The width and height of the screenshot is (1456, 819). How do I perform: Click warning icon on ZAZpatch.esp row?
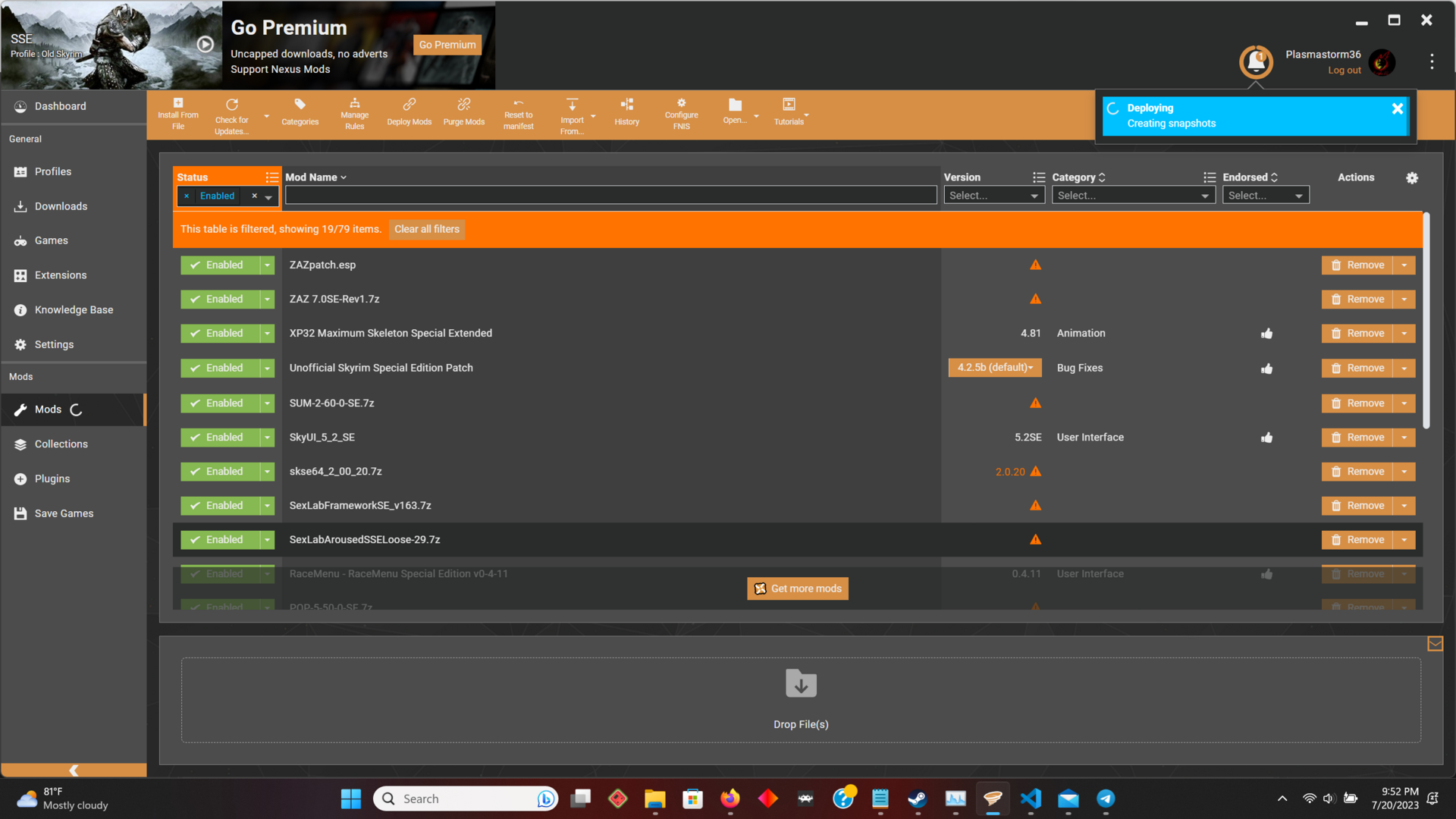coord(1035,265)
